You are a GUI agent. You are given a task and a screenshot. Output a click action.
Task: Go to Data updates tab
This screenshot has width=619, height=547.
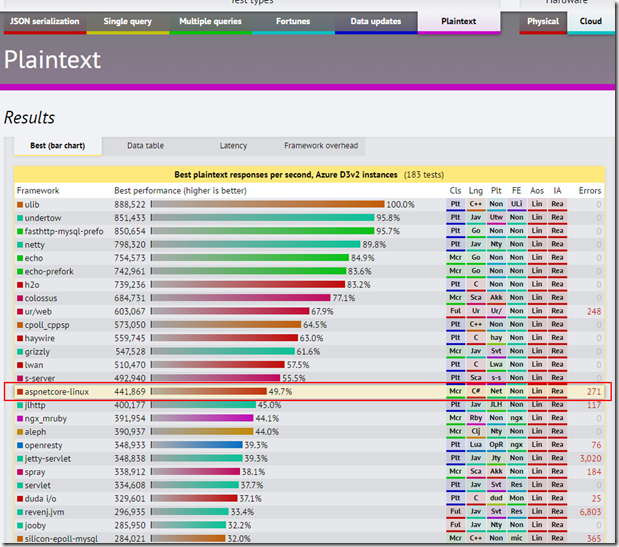[x=376, y=22]
